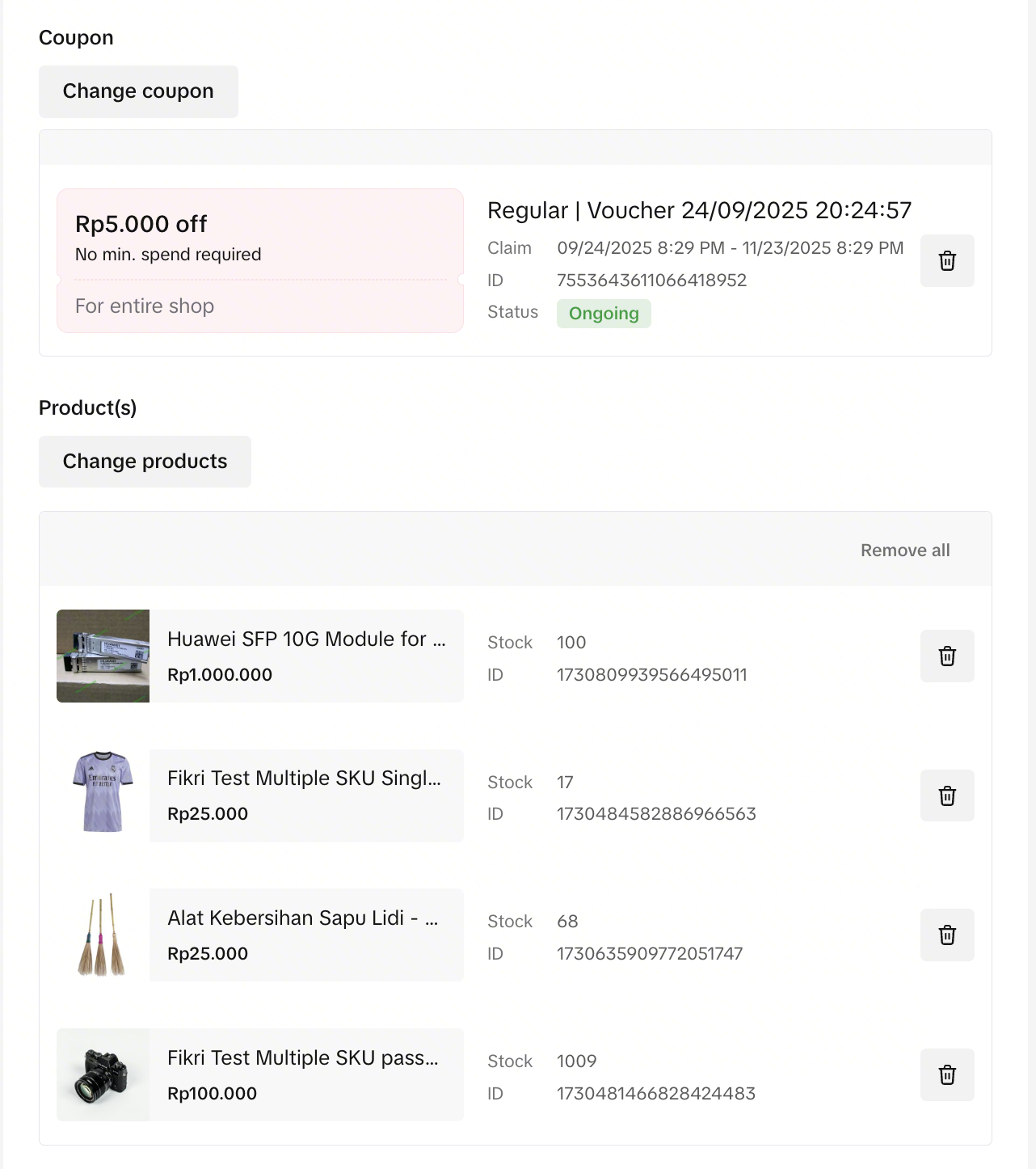This screenshot has height=1169, width=1036.
Task: Remove Fikri Test Multiple SKU Singl product trash icon
Action: [947, 796]
